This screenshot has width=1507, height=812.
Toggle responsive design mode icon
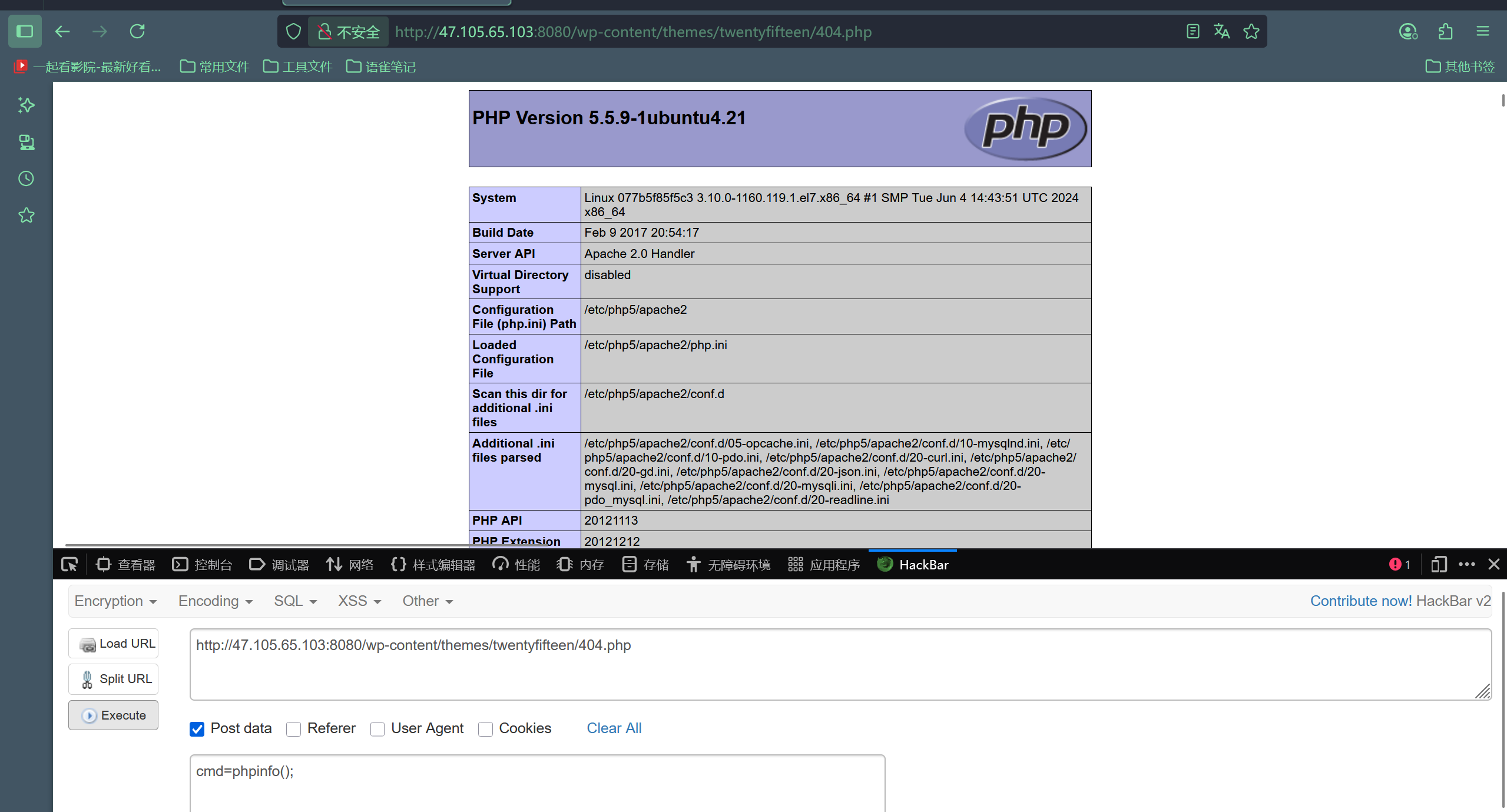coord(1439,565)
